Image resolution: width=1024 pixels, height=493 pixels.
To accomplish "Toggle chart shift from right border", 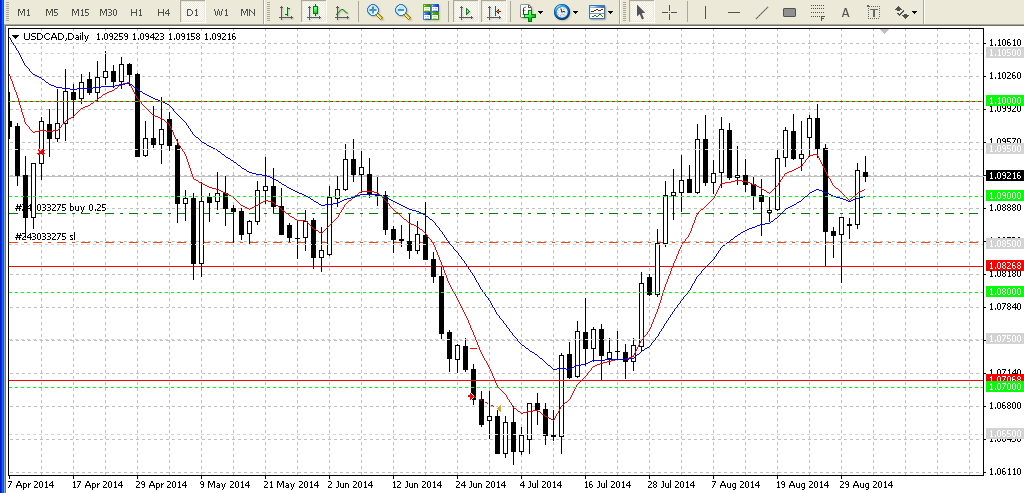I will (494, 12).
